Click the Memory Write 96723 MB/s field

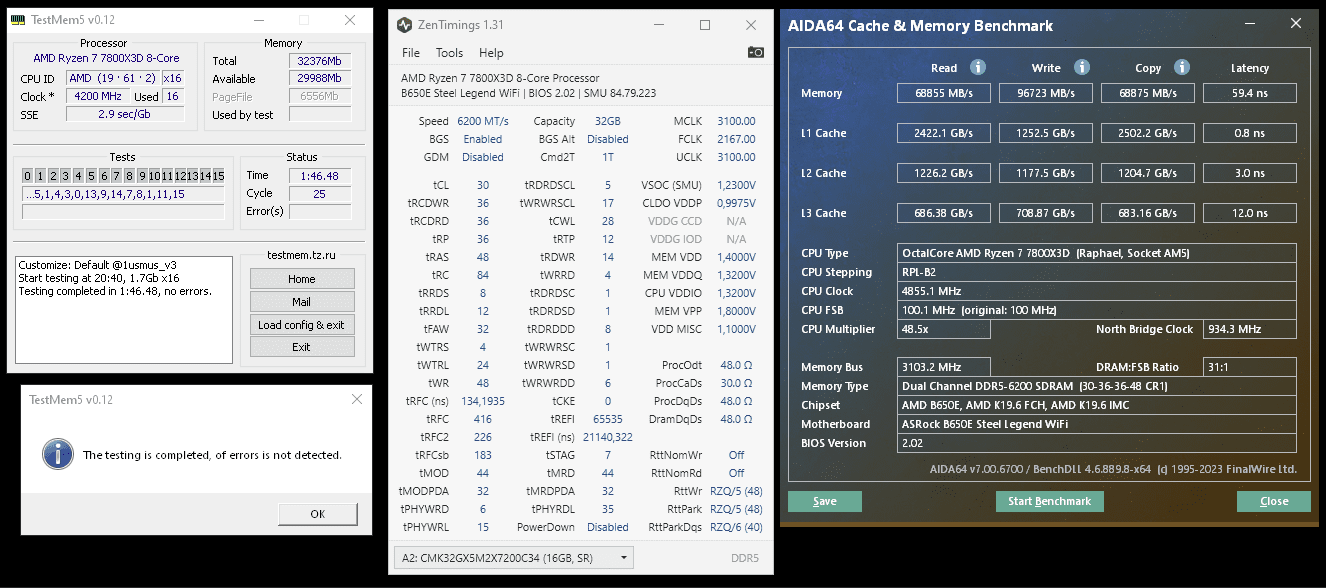tap(1046, 93)
